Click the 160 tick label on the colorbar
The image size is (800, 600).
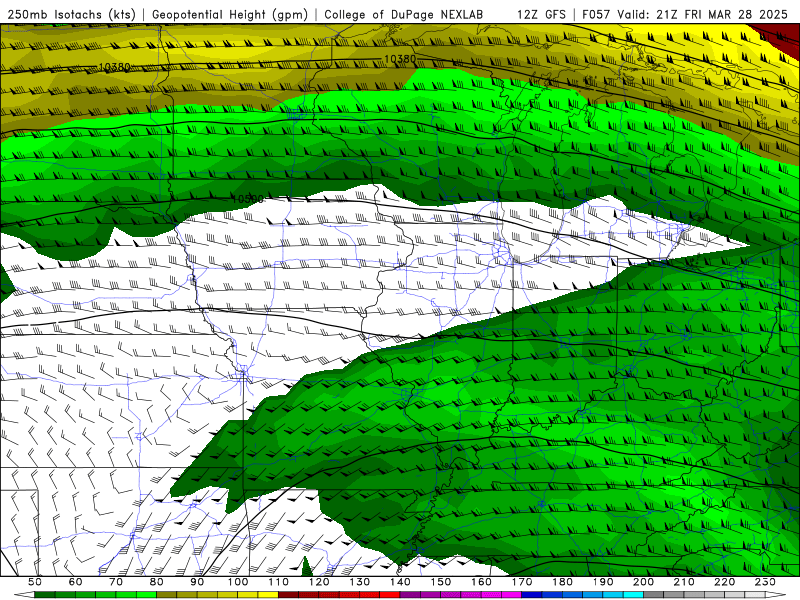[x=481, y=582]
